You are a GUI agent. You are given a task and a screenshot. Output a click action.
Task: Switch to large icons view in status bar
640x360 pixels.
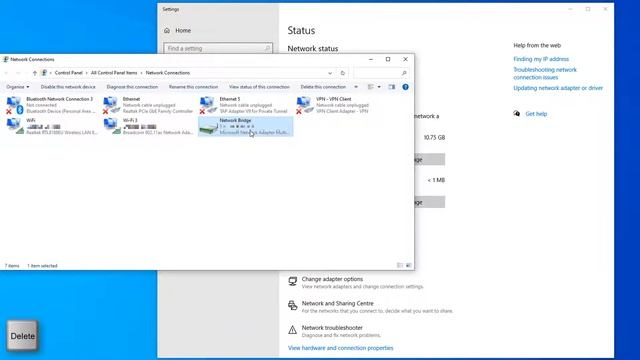click(x=409, y=266)
